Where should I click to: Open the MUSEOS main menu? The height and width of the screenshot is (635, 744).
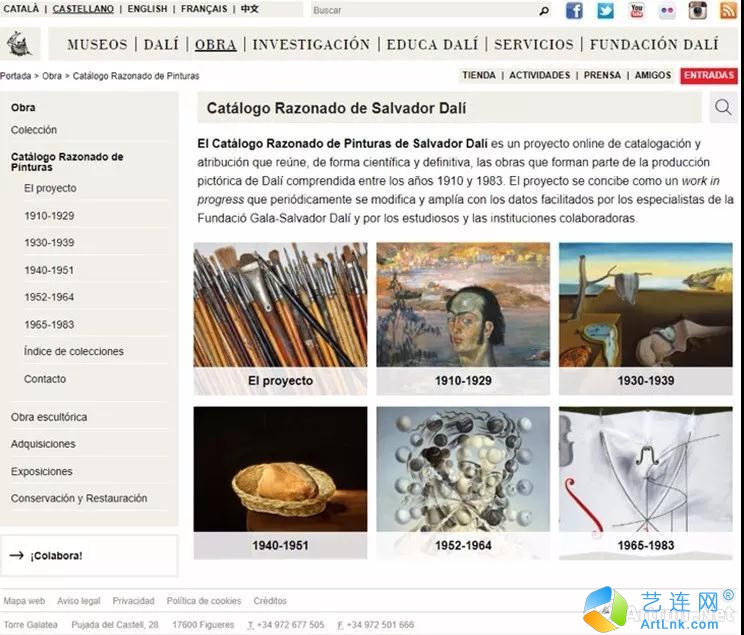click(97, 45)
